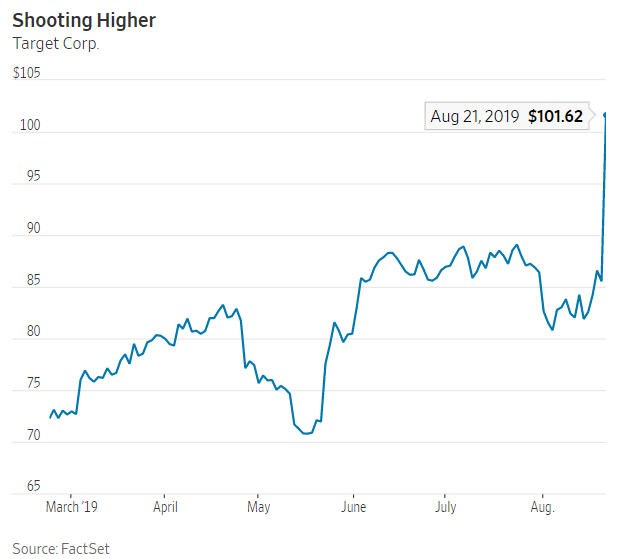Select the 85 y-axis label

click(34, 280)
